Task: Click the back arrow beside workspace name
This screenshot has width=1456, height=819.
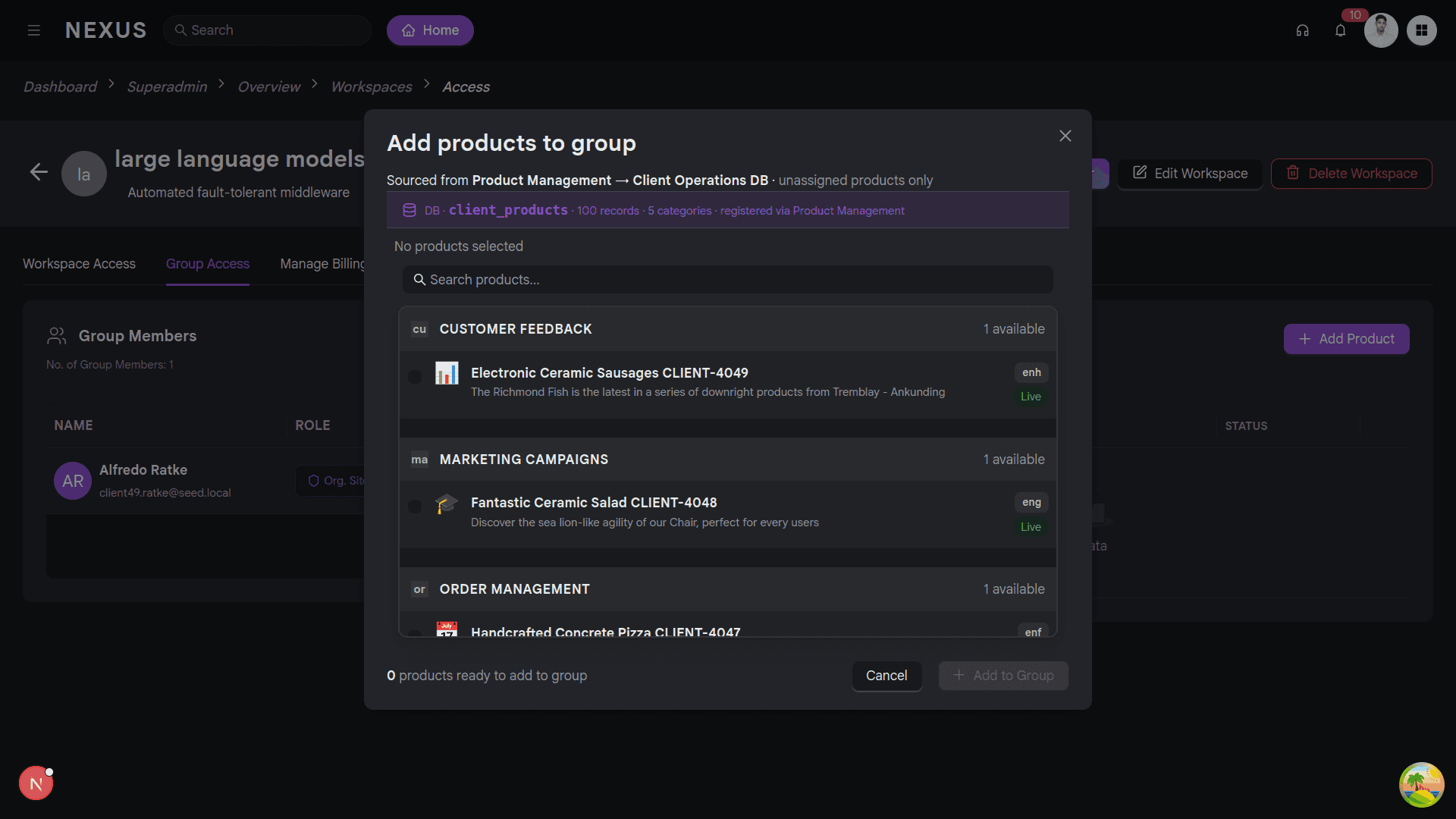Action: point(39,172)
